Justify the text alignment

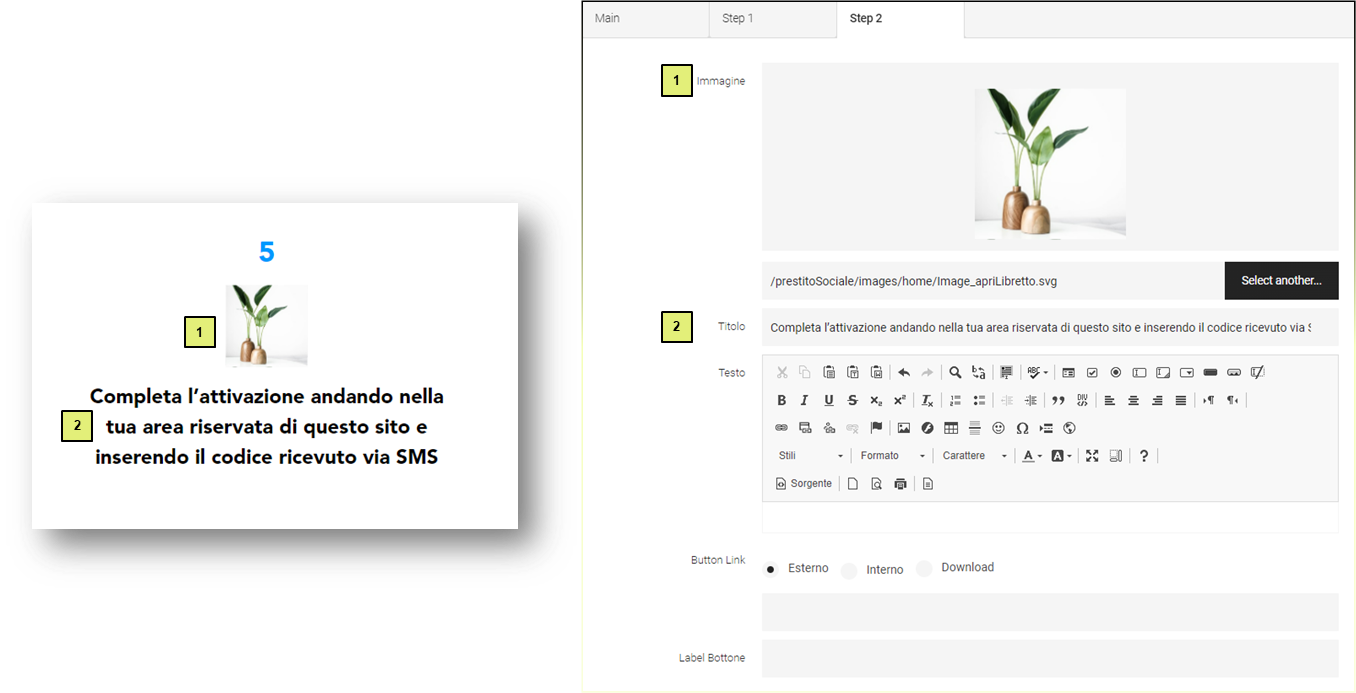coord(1181,400)
